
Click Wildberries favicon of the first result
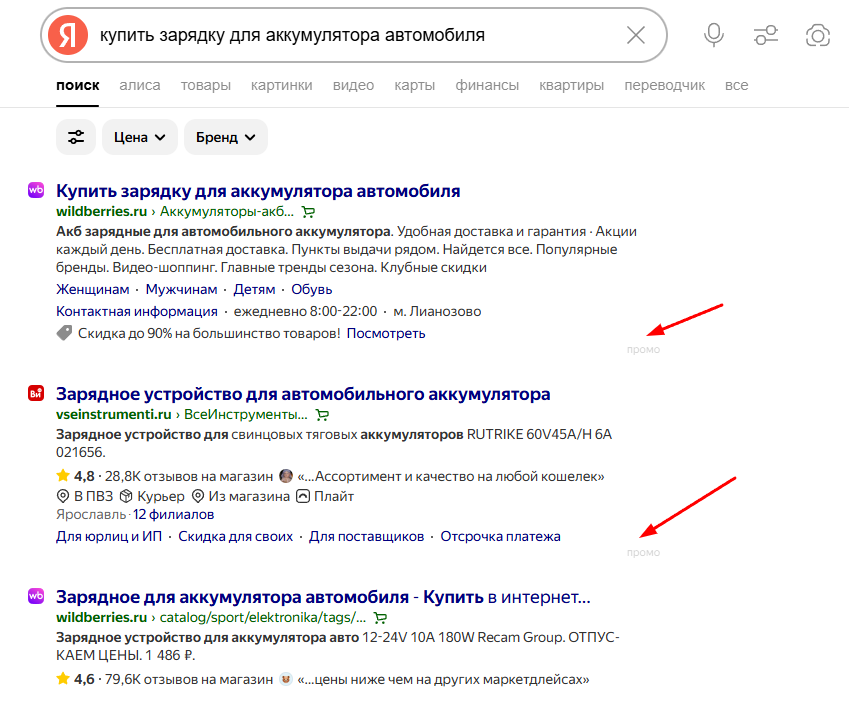pyautogui.click(x=36, y=190)
